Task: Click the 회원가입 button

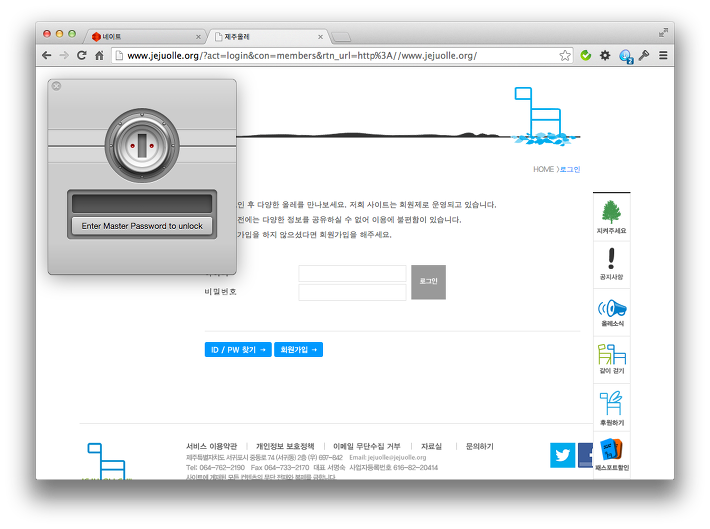Action: [298, 350]
